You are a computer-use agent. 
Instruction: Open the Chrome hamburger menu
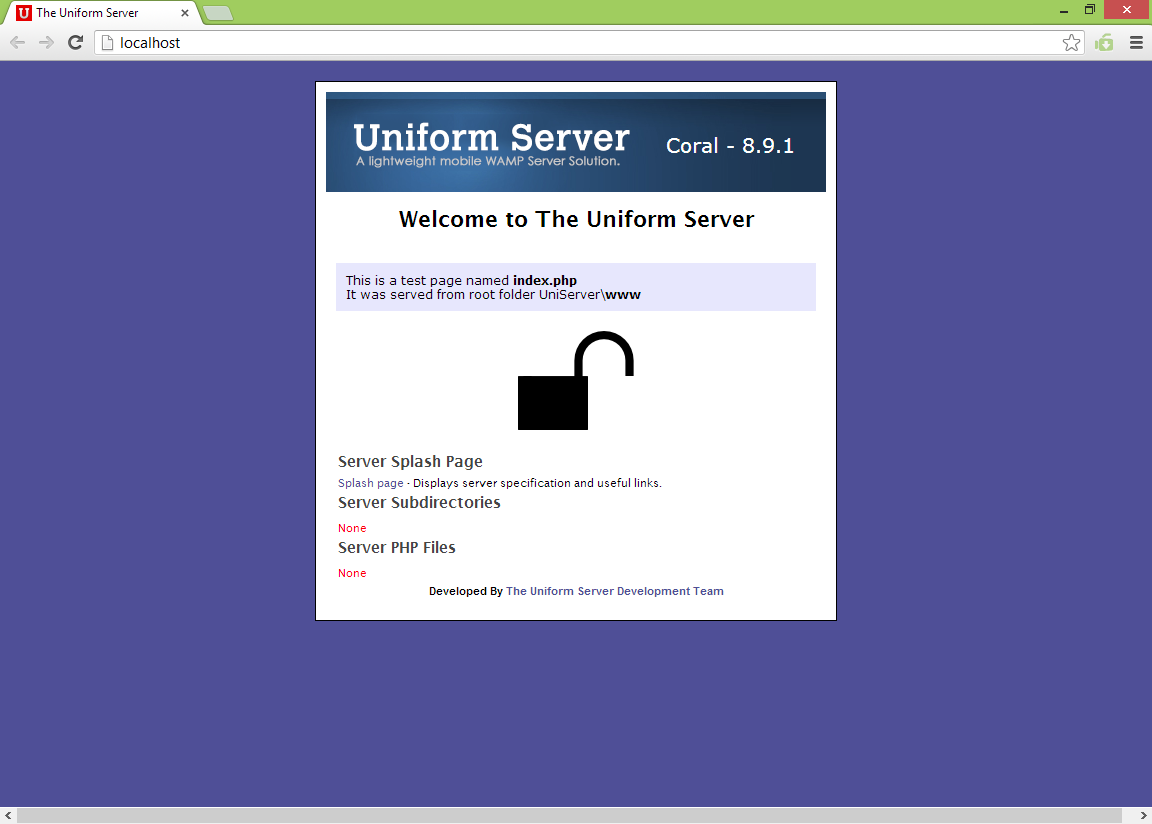tap(1136, 43)
